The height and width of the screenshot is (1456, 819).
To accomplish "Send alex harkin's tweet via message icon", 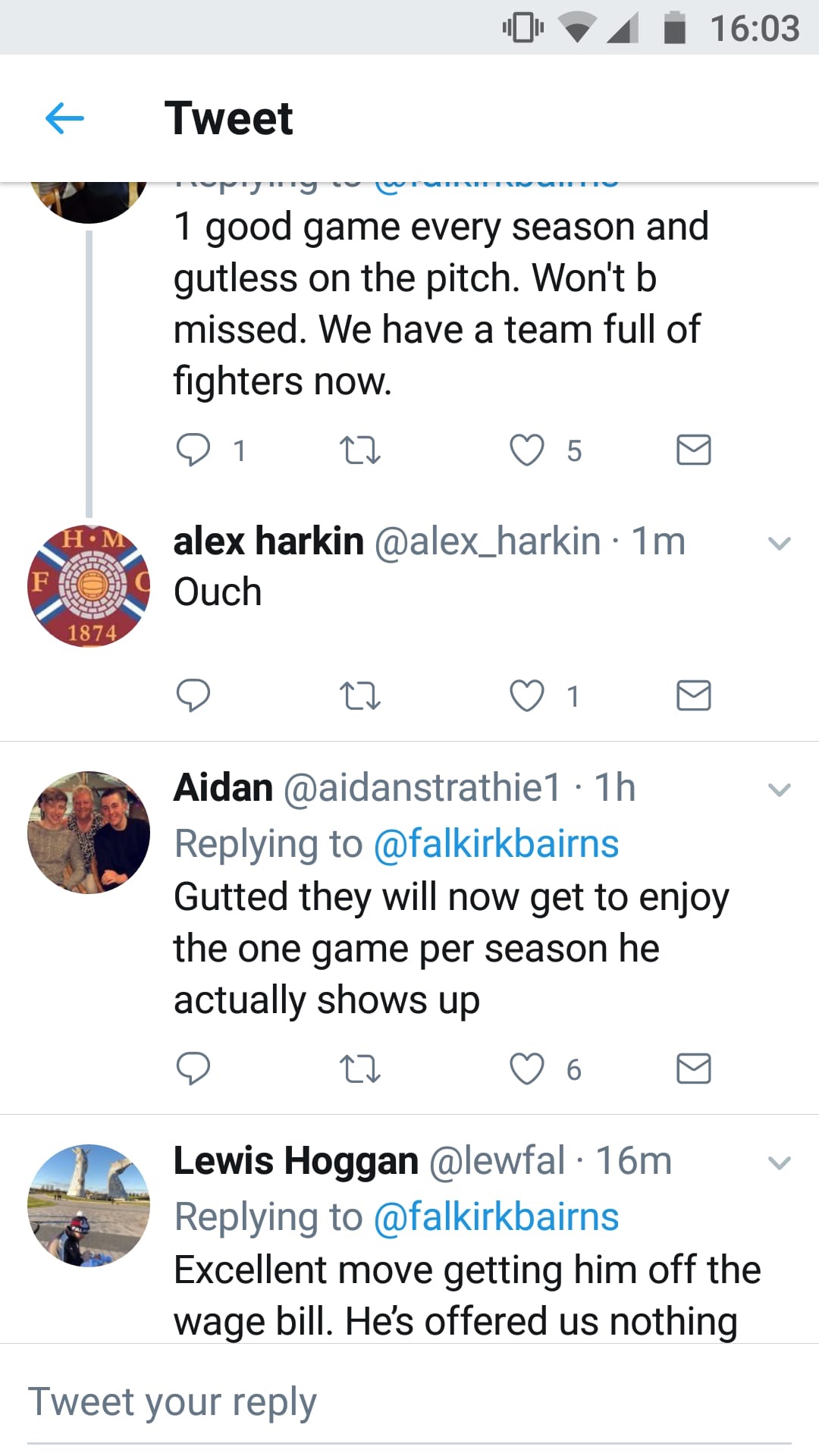I will 693,695.
